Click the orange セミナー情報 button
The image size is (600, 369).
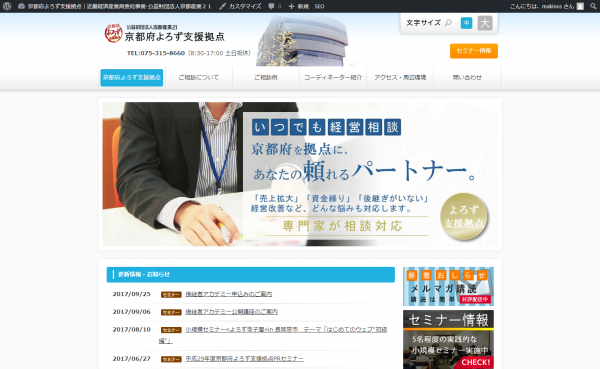(474, 51)
